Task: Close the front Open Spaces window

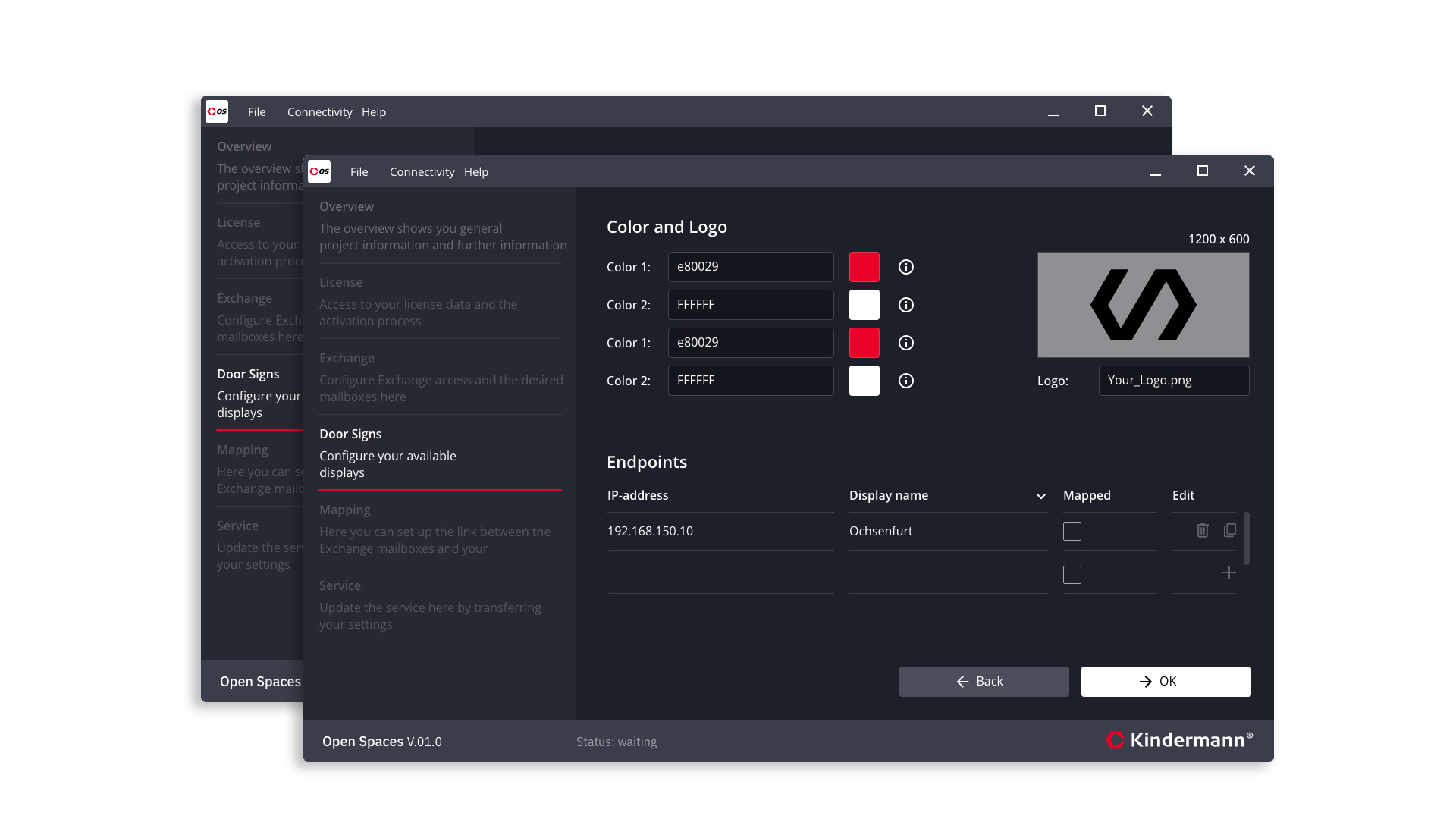Action: pyautogui.click(x=1249, y=171)
